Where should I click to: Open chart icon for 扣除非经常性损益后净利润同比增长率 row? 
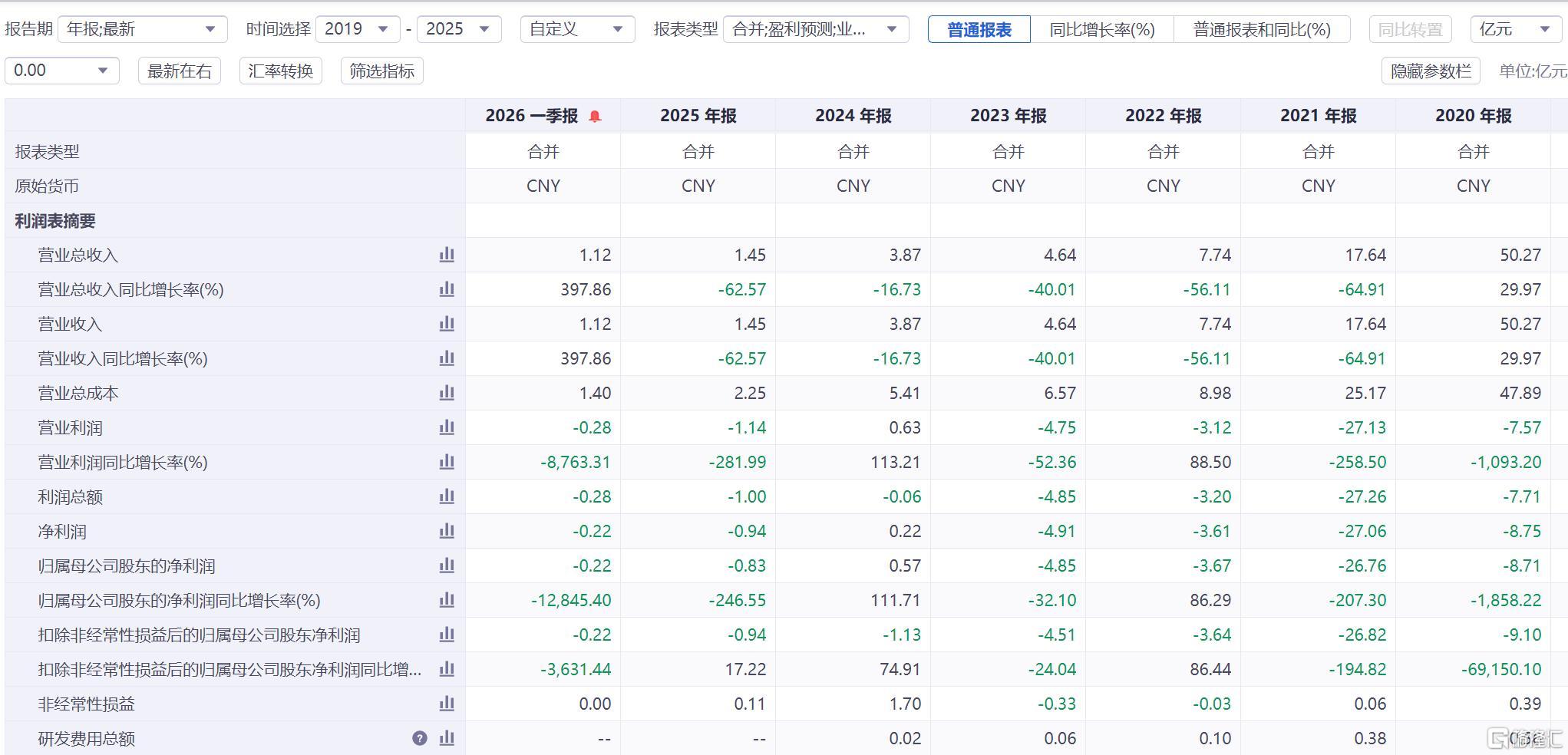[447, 669]
